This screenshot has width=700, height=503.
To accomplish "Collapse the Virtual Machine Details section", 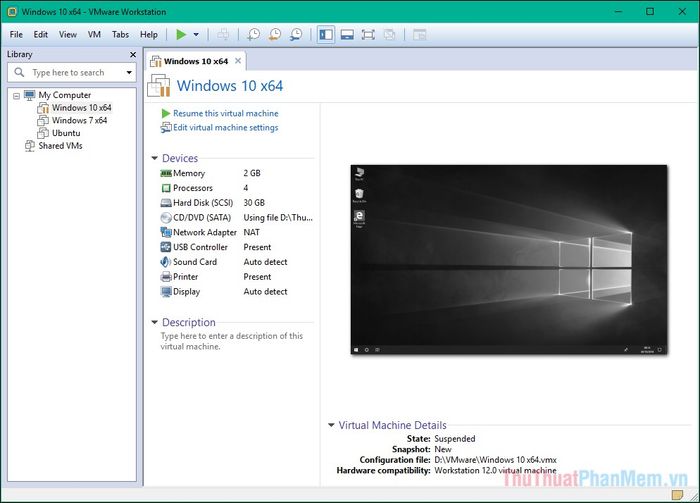I will click(x=331, y=425).
